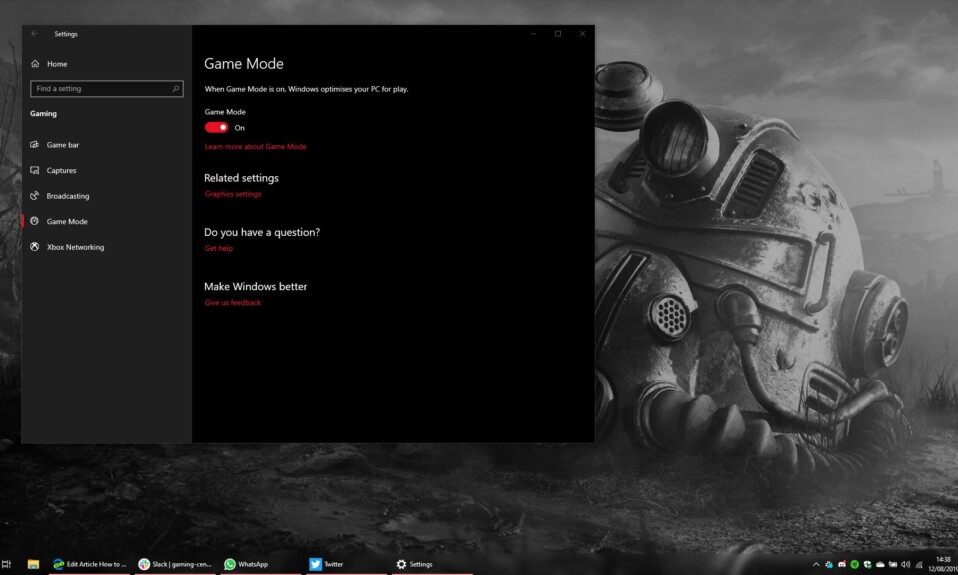Turn off the Game Mode toggle

click(216, 127)
